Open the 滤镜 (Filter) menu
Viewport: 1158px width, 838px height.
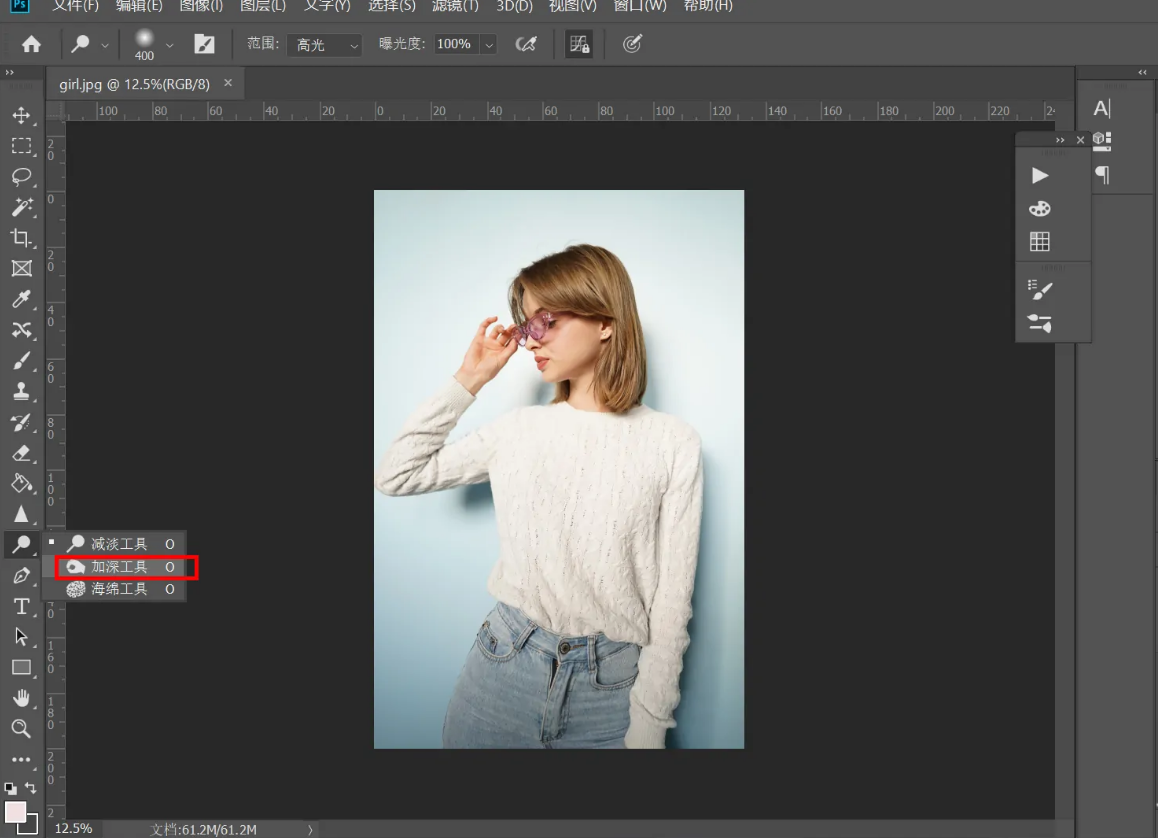click(455, 6)
